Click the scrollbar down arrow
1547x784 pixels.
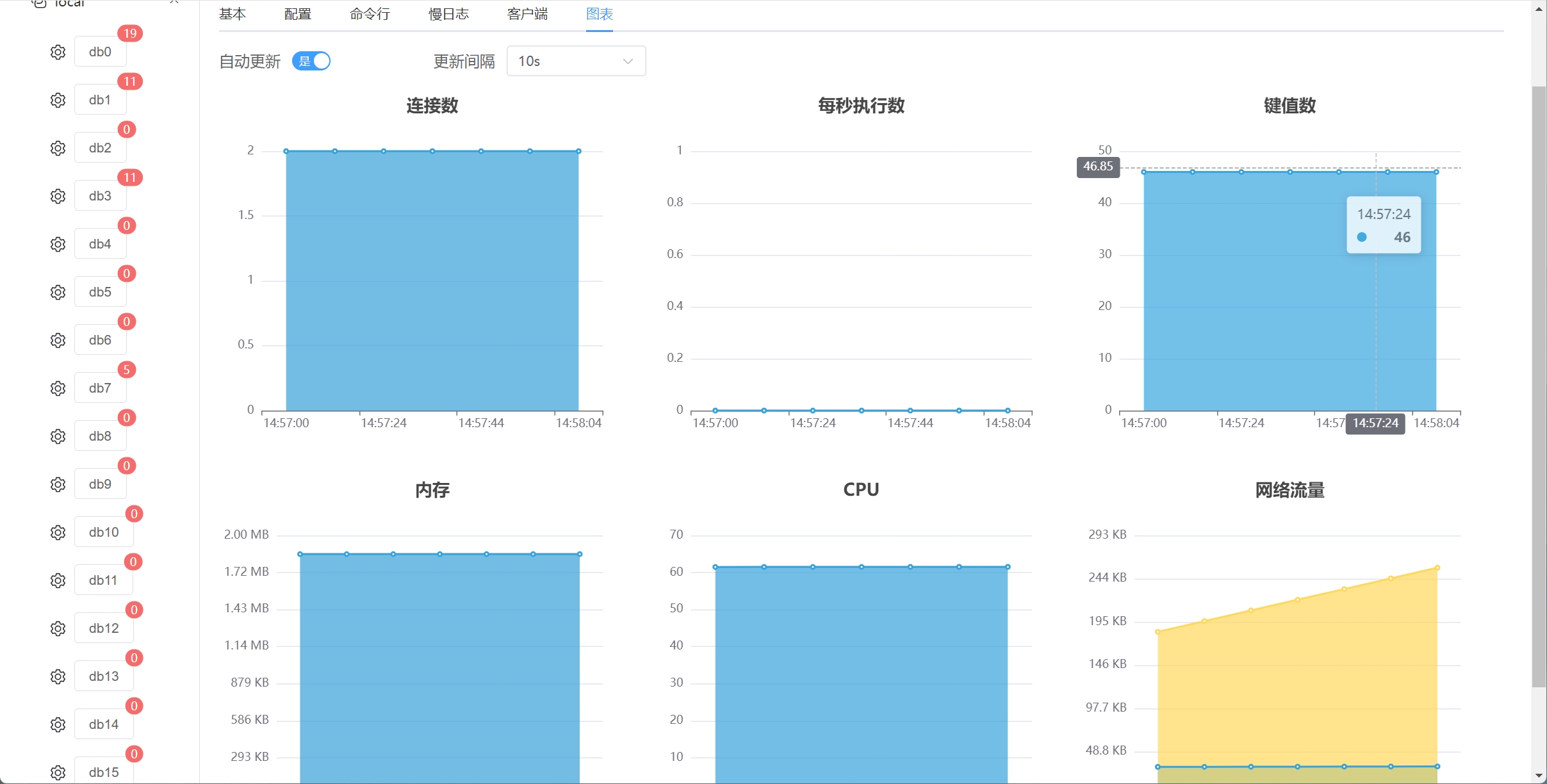point(1539,776)
